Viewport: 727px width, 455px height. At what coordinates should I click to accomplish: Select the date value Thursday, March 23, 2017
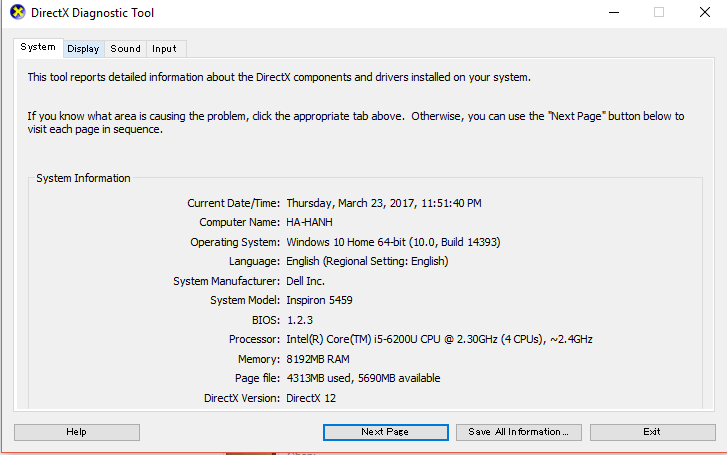[x=384, y=203]
